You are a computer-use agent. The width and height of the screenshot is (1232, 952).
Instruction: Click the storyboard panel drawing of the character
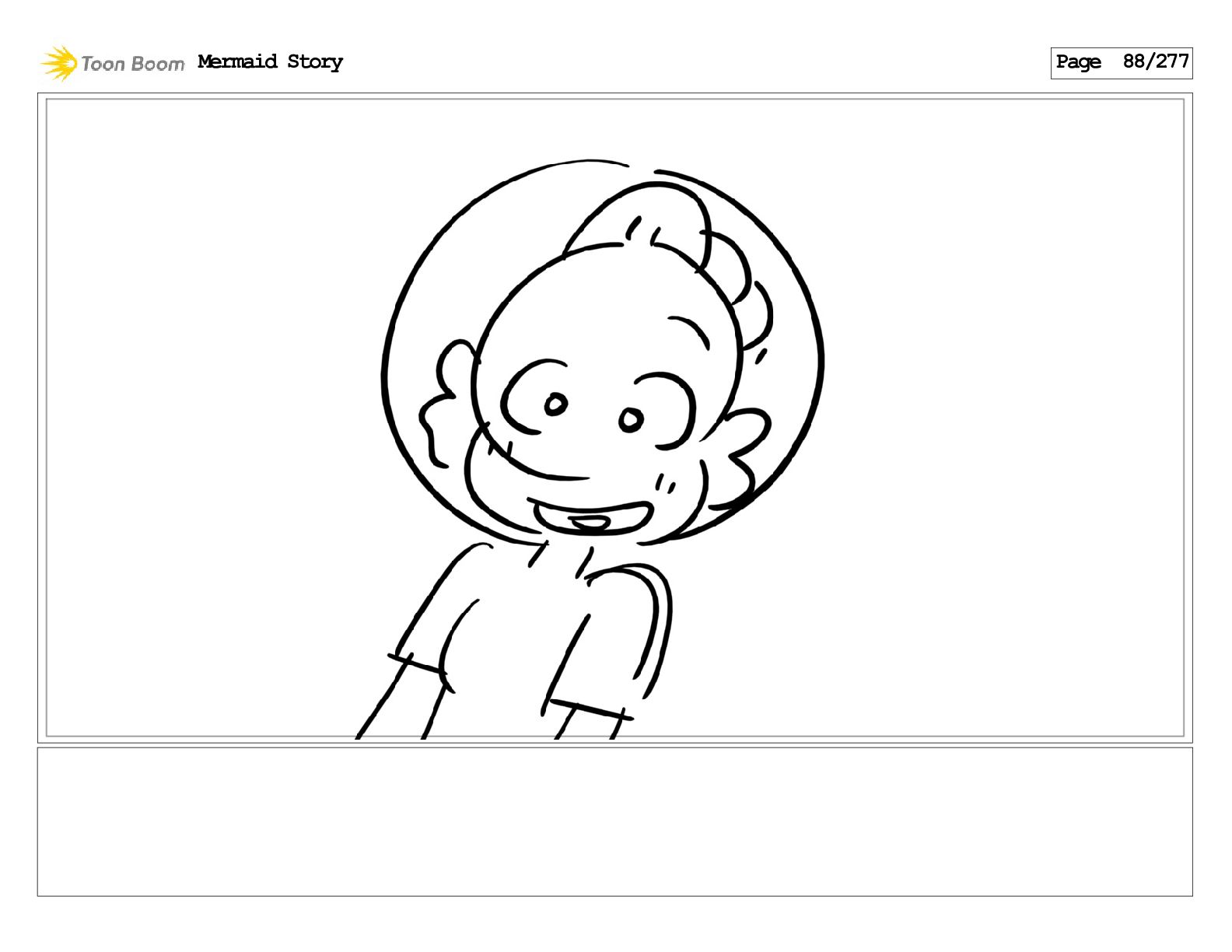(x=614, y=418)
